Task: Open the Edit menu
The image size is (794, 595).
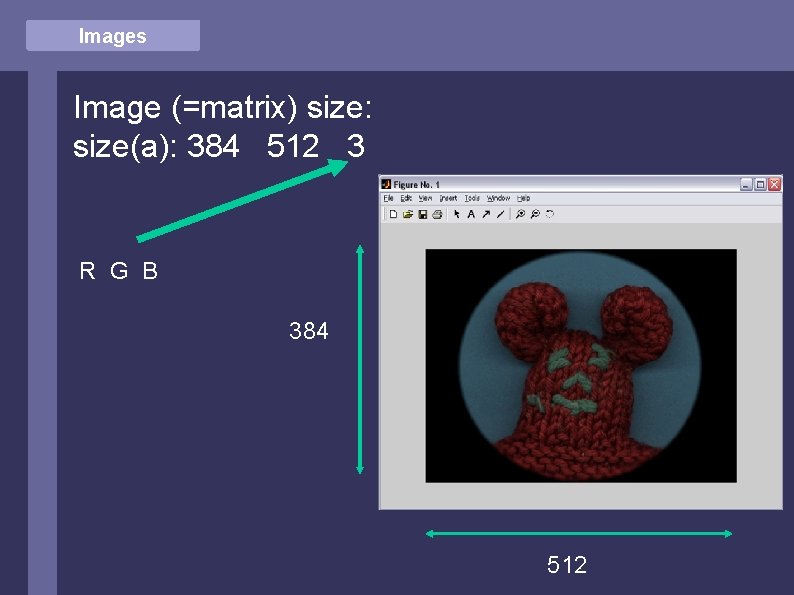Action: click(x=406, y=198)
